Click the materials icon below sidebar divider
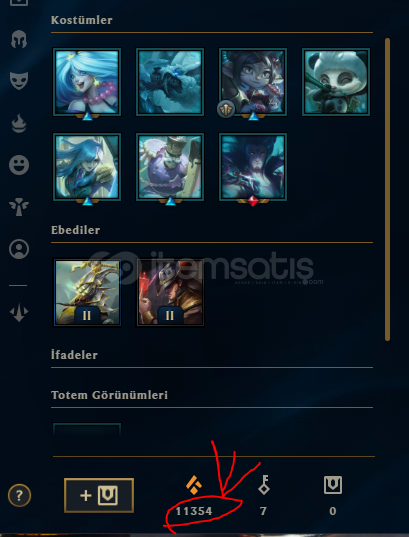Viewport: 409px width, 537px height. (x=19, y=312)
